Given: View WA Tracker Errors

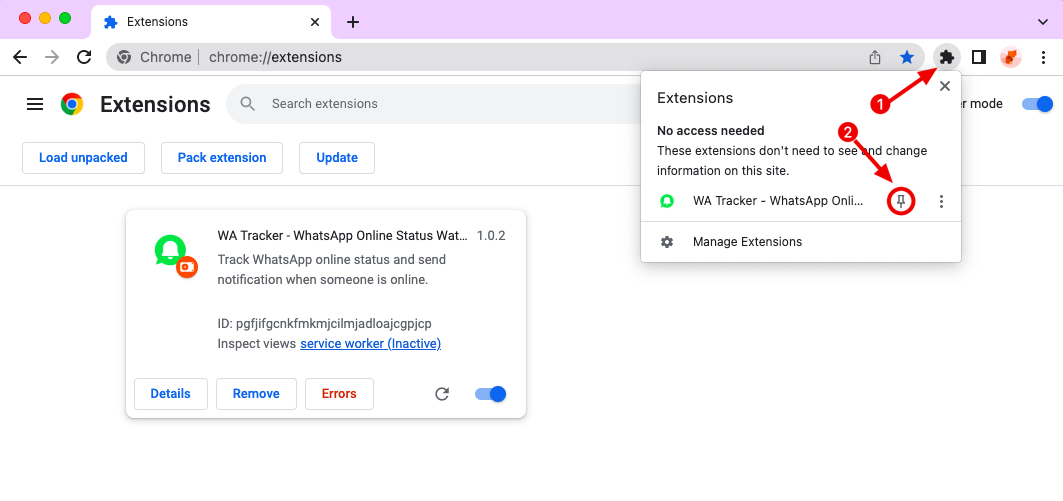Looking at the screenshot, I should click(339, 394).
